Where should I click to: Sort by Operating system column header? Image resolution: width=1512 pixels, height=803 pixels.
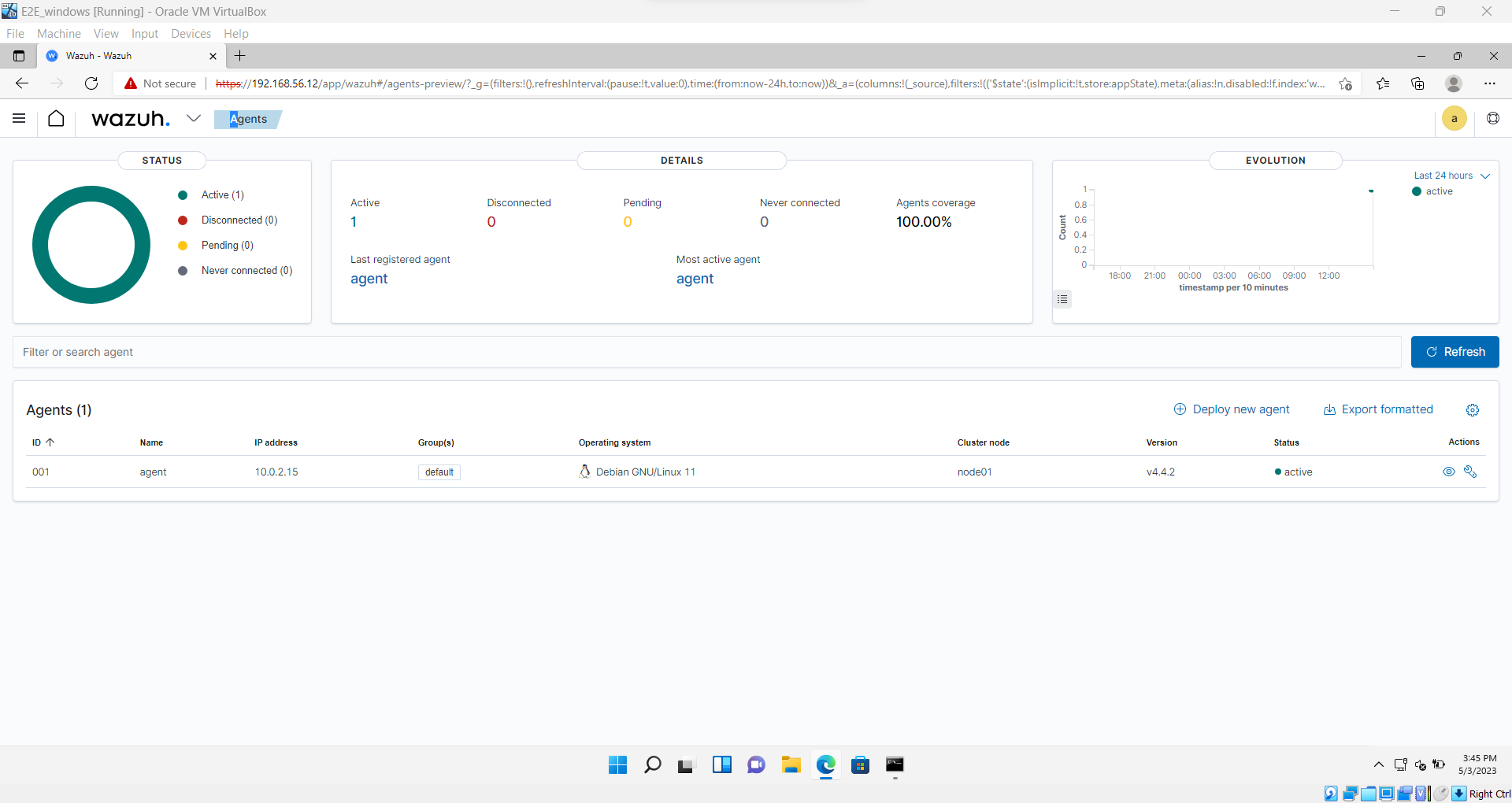pyautogui.click(x=614, y=442)
